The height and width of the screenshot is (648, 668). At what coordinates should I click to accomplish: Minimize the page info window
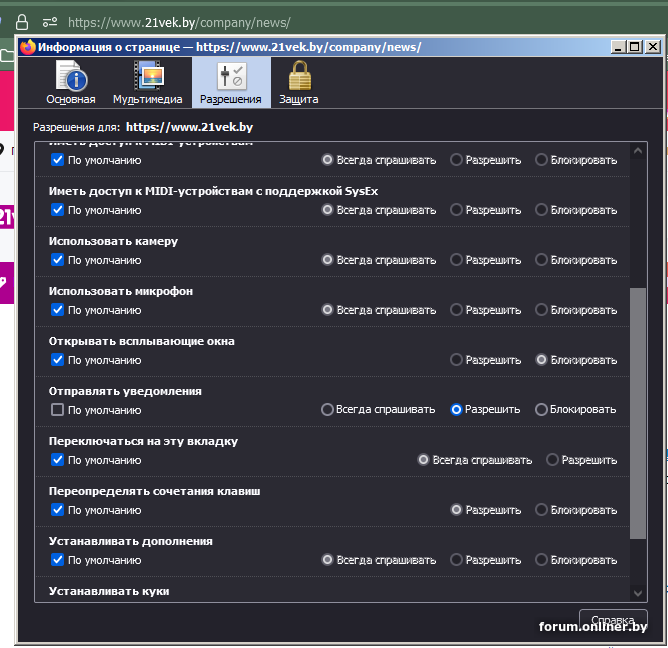coord(619,46)
